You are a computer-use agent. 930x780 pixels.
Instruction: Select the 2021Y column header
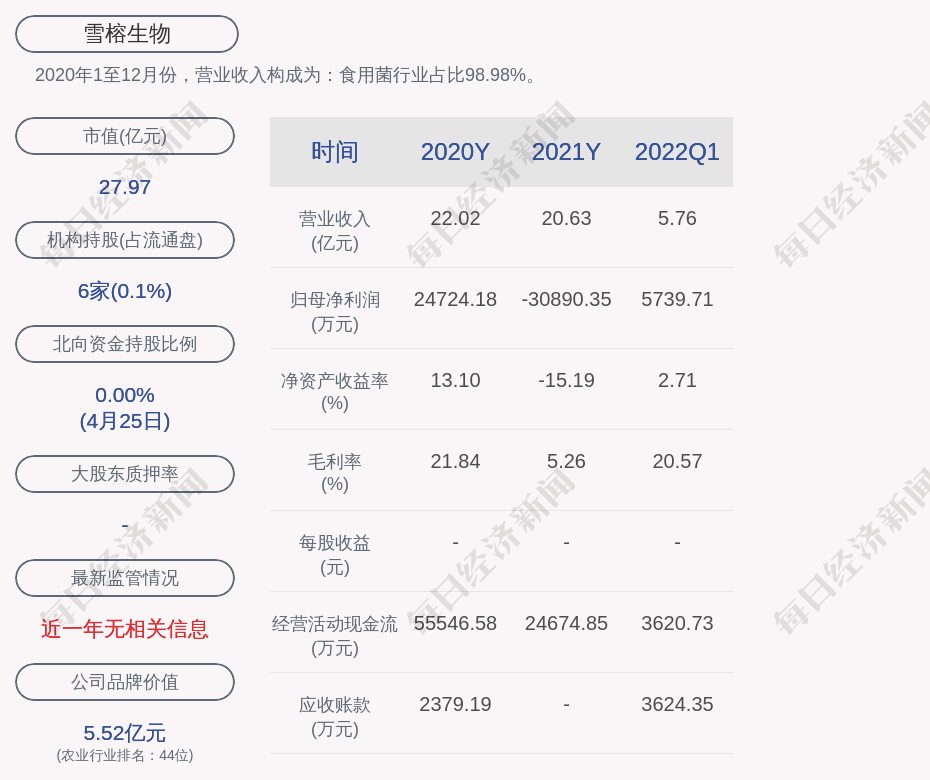click(566, 152)
